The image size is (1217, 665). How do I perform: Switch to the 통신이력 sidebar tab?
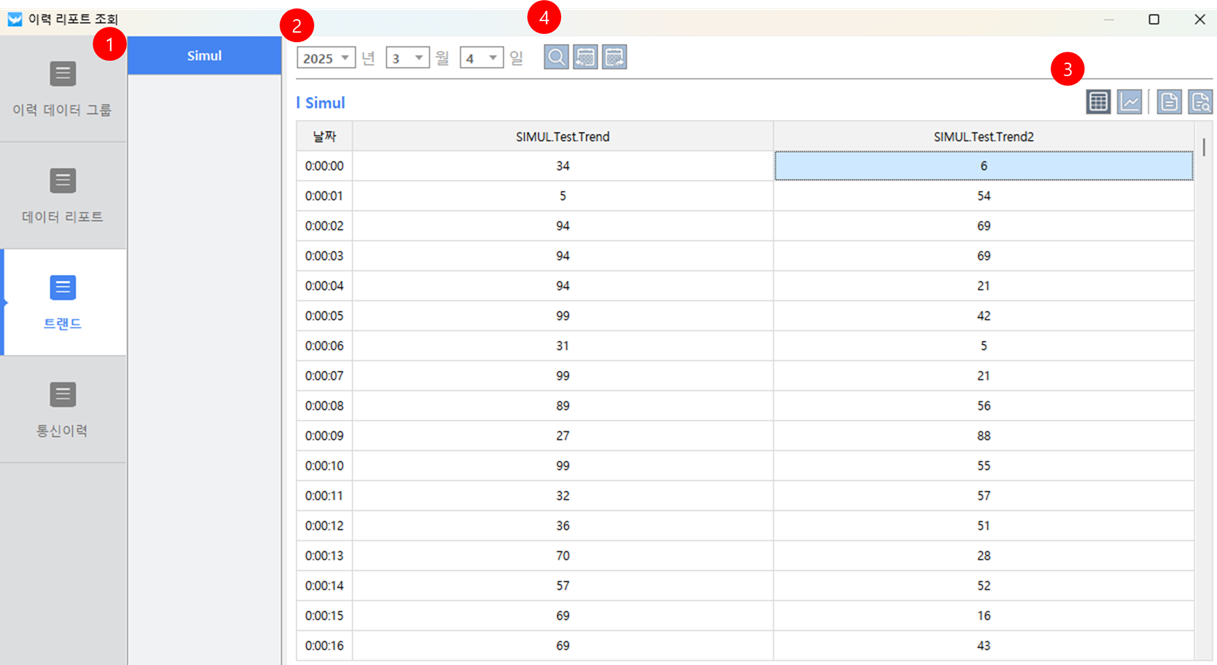[63, 409]
